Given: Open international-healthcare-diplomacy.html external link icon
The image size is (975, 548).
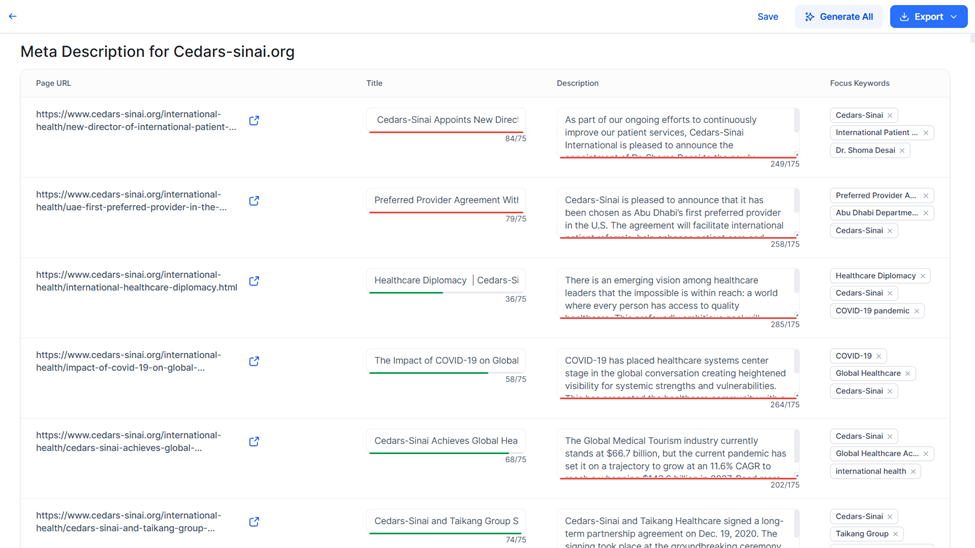Looking at the screenshot, I should (x=254, y=281).
